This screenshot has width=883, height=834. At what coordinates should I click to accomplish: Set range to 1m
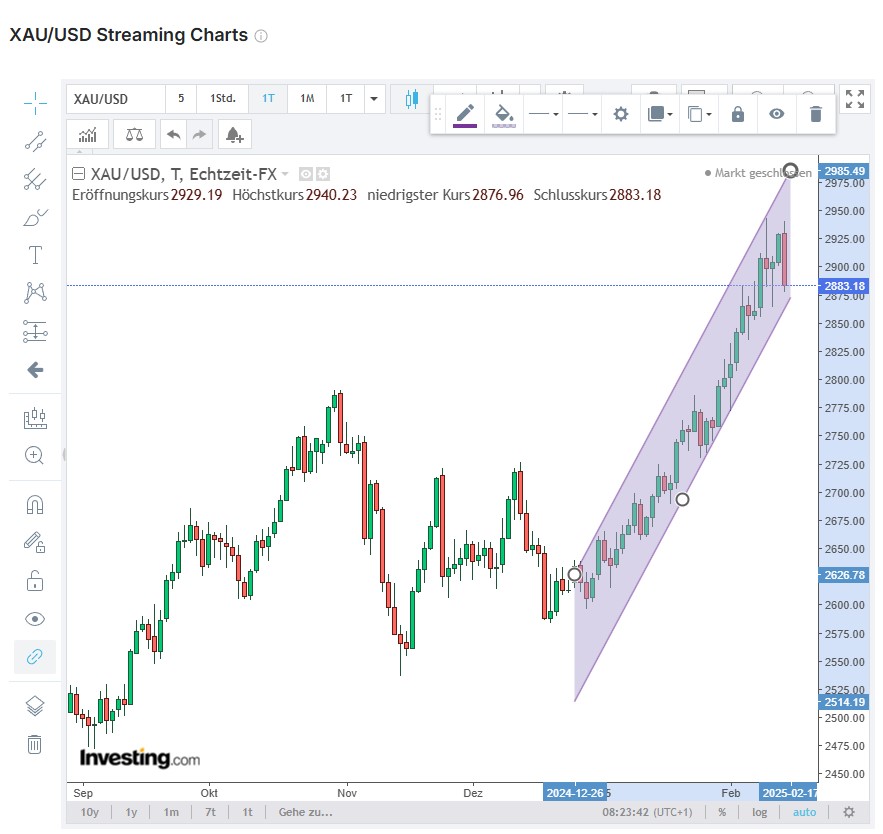(x=171, y=812)
